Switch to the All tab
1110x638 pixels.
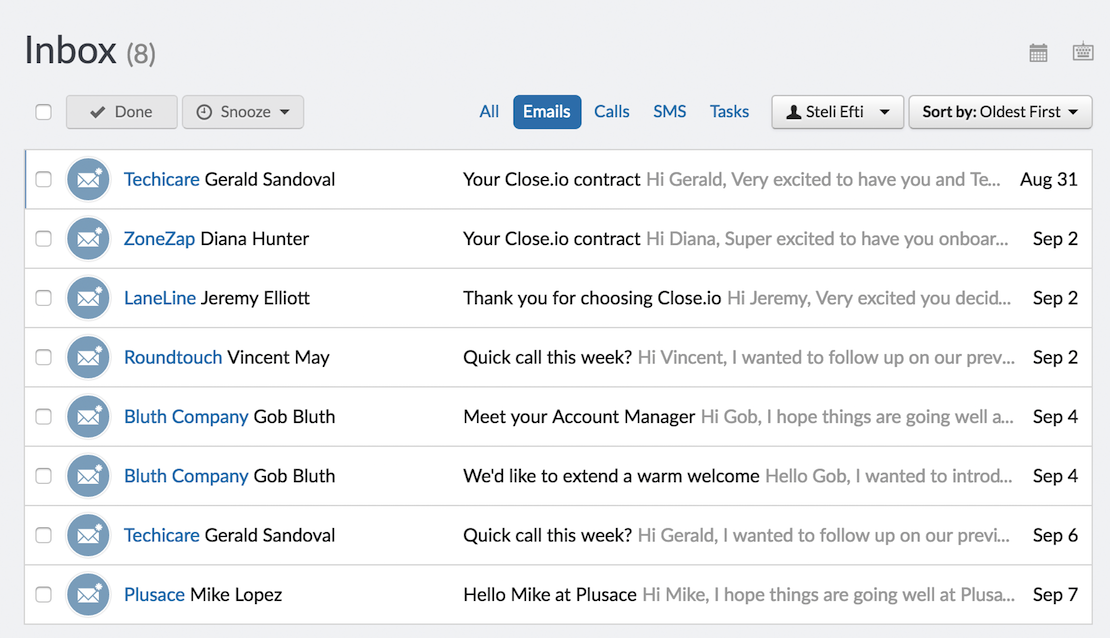point(489,112)
